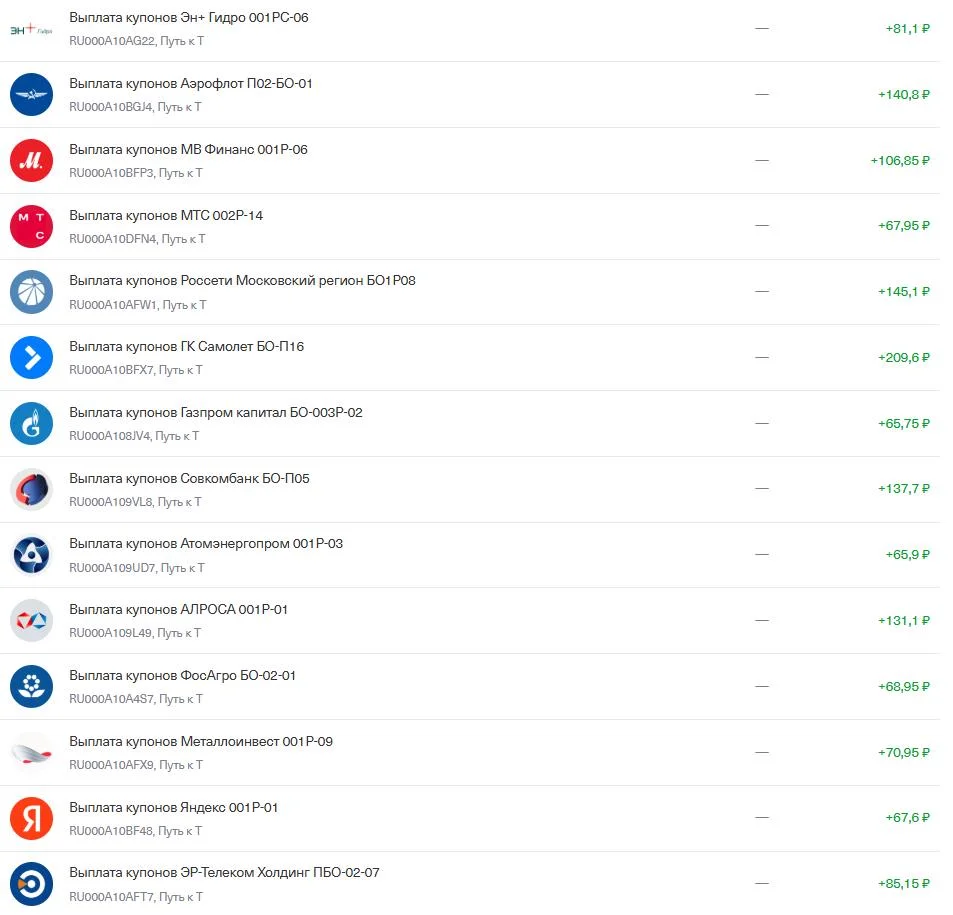The image size is (953, 915).
Task: Click the Яндекс red logo icon
Action: pos(32,818)
